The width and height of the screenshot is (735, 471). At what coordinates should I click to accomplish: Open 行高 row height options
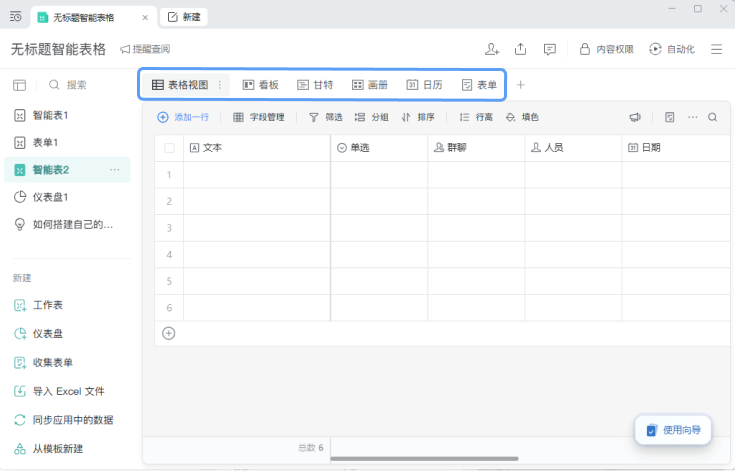click(x=476, y=117)
